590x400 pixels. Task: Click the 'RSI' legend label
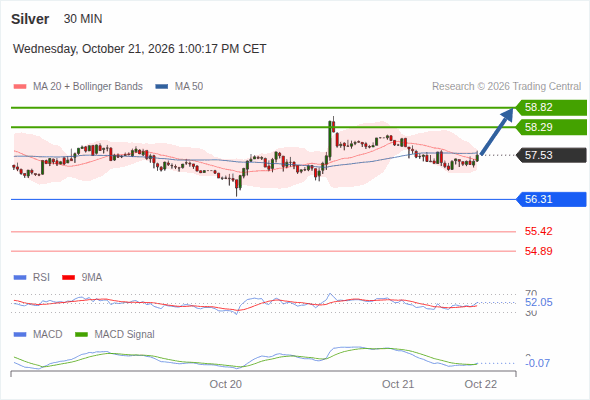click(41, 278)
